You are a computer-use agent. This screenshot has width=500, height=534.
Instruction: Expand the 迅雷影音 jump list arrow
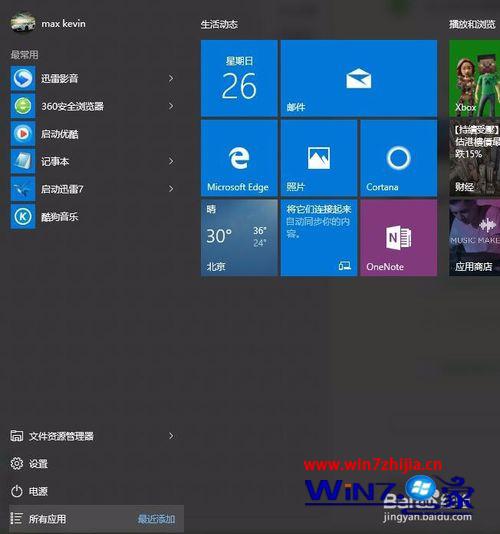coord(171,78)
